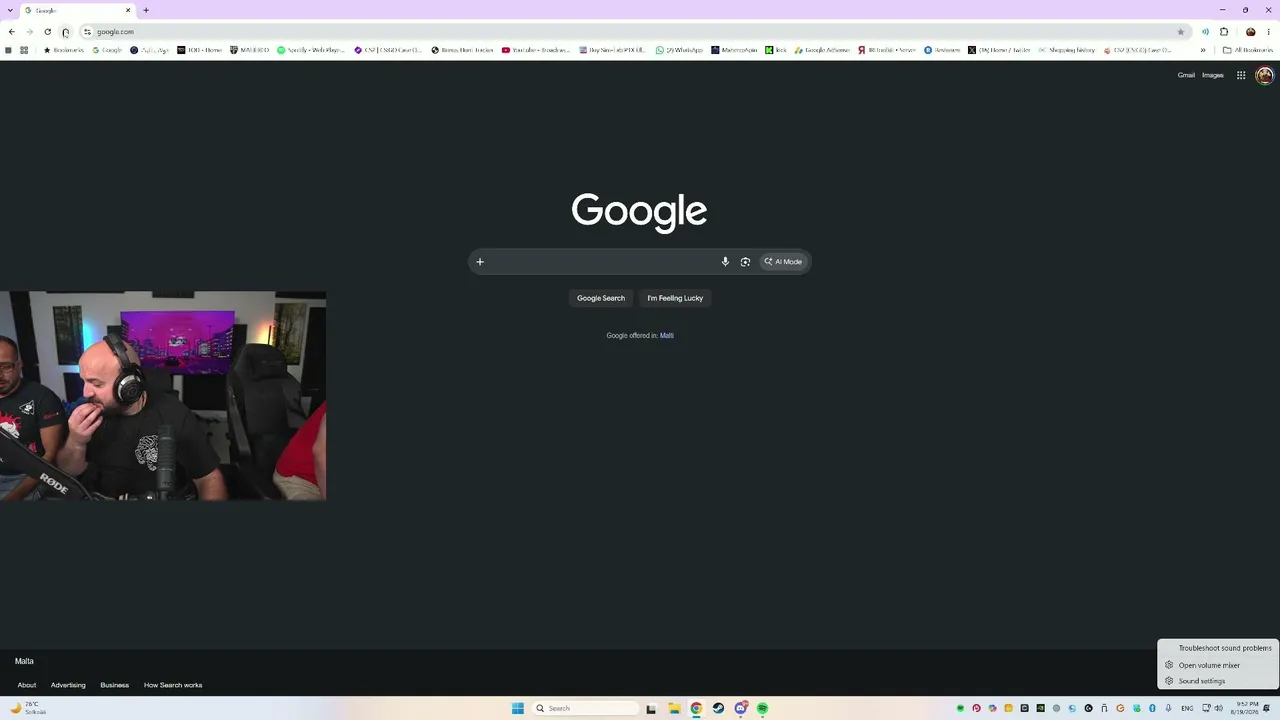Image resolution: width=1280 pixels, height=720 pixels.
Task: Open Images from the top-right link
Action: pos(1213,75)
